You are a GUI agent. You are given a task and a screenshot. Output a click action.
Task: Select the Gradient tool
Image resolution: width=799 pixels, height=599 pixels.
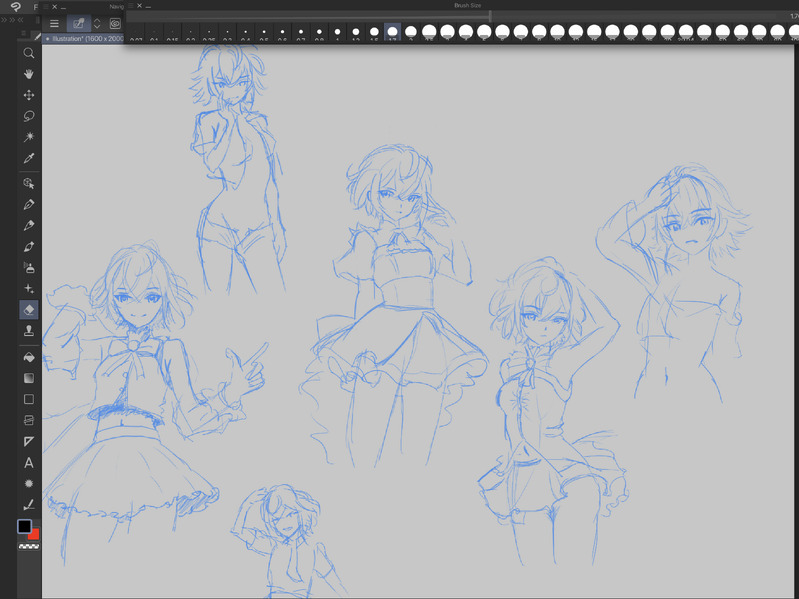(x=29, y=378)
